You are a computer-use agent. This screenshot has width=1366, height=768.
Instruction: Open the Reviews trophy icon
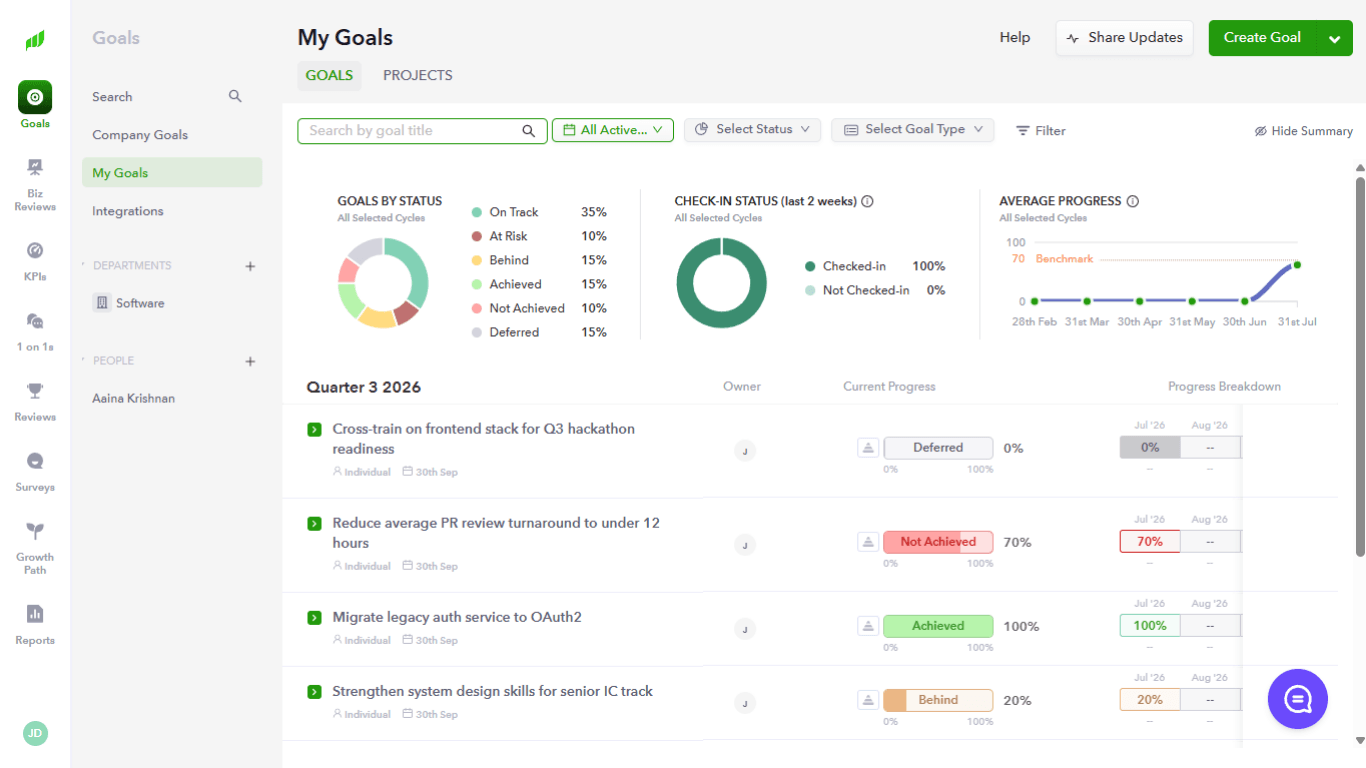click(35, 390)
